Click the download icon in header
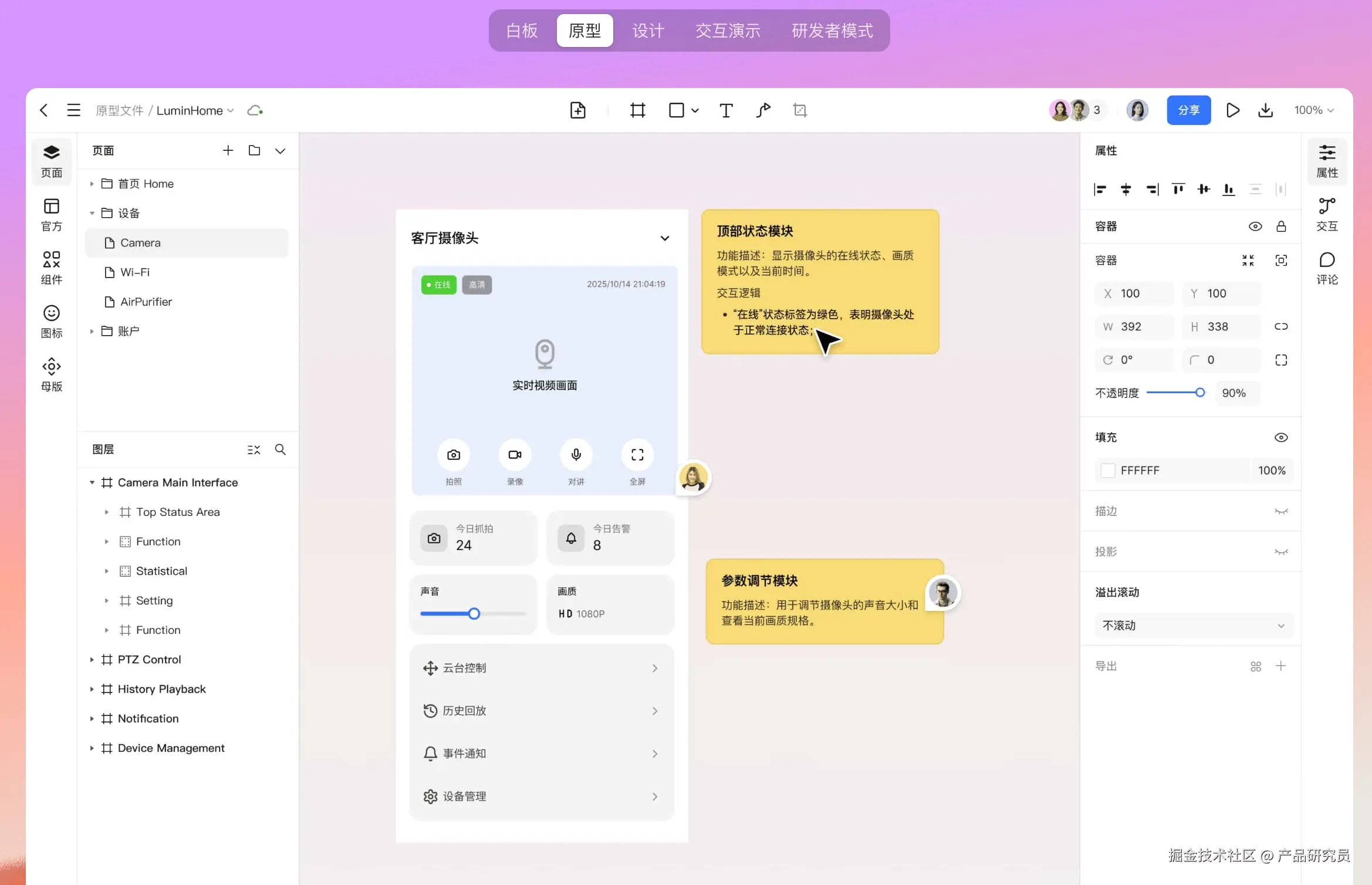Image resolution: width=1372 pixels, height=885 pixels. (1266, 110)
